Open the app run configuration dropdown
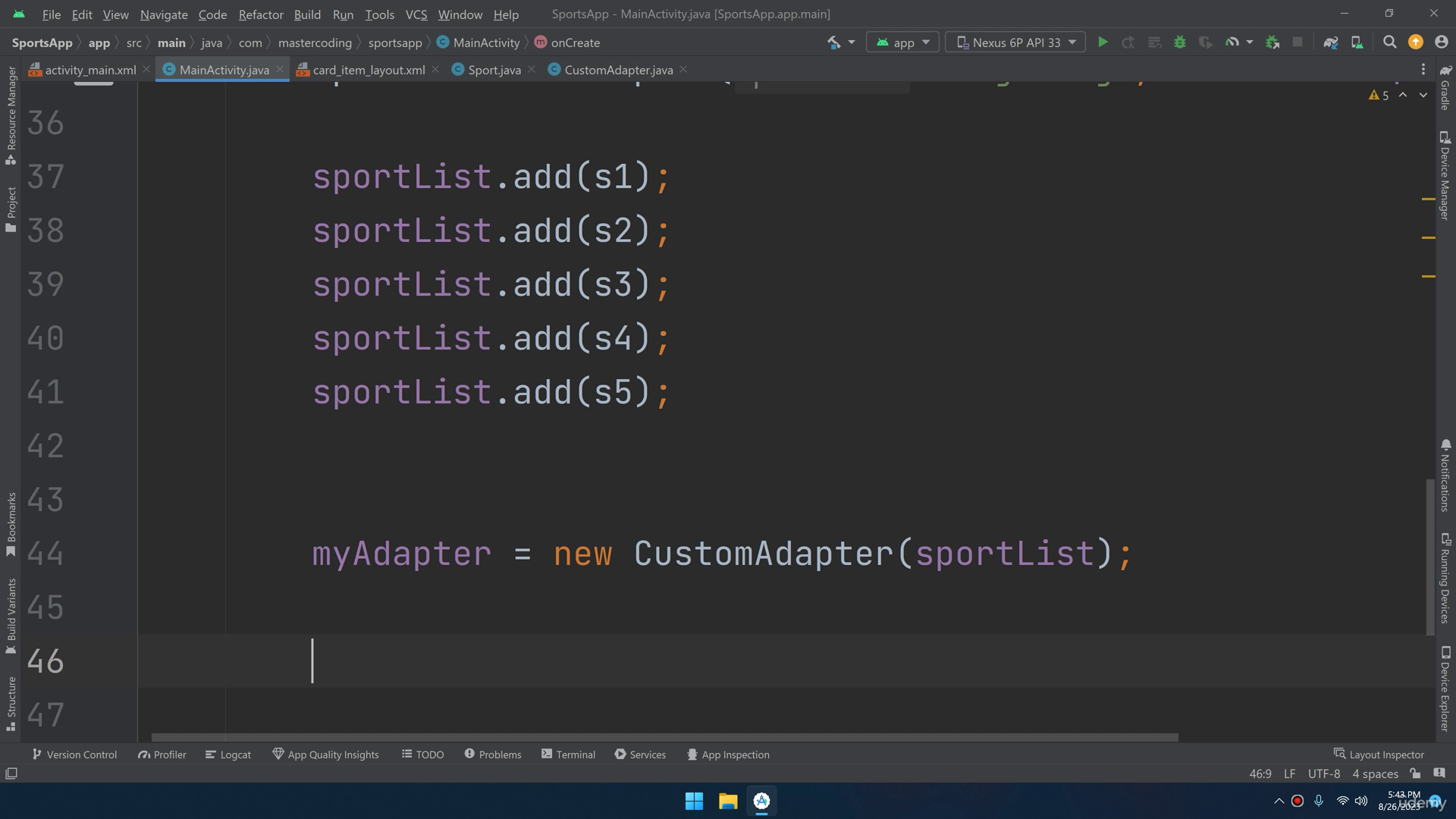This screenshot has width=1456, height=819. click(902, 42)
